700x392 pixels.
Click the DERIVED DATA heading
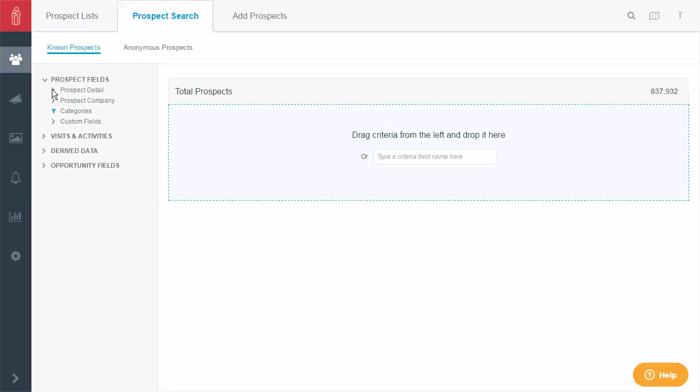pos(74,151)
